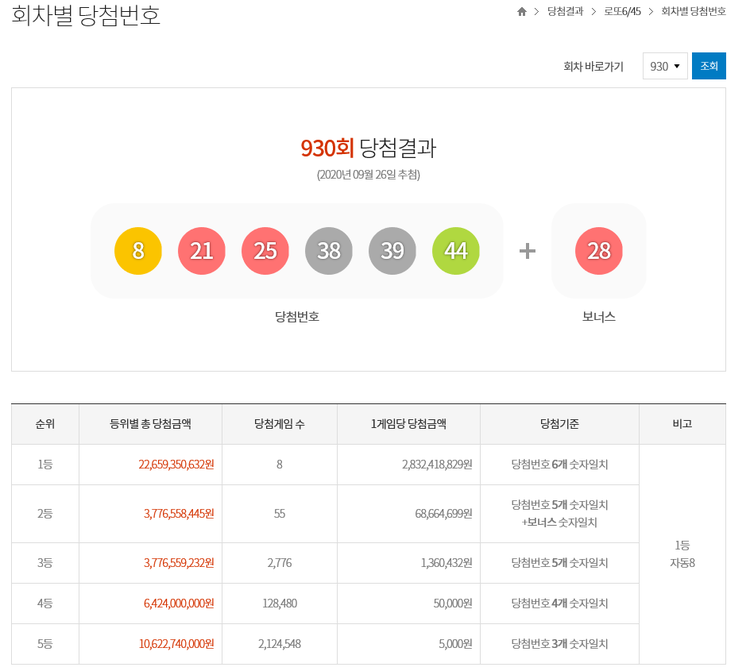Click the bonus ball number 28
The height and width of the screenshot is (671, 750).
click(599, 251)
